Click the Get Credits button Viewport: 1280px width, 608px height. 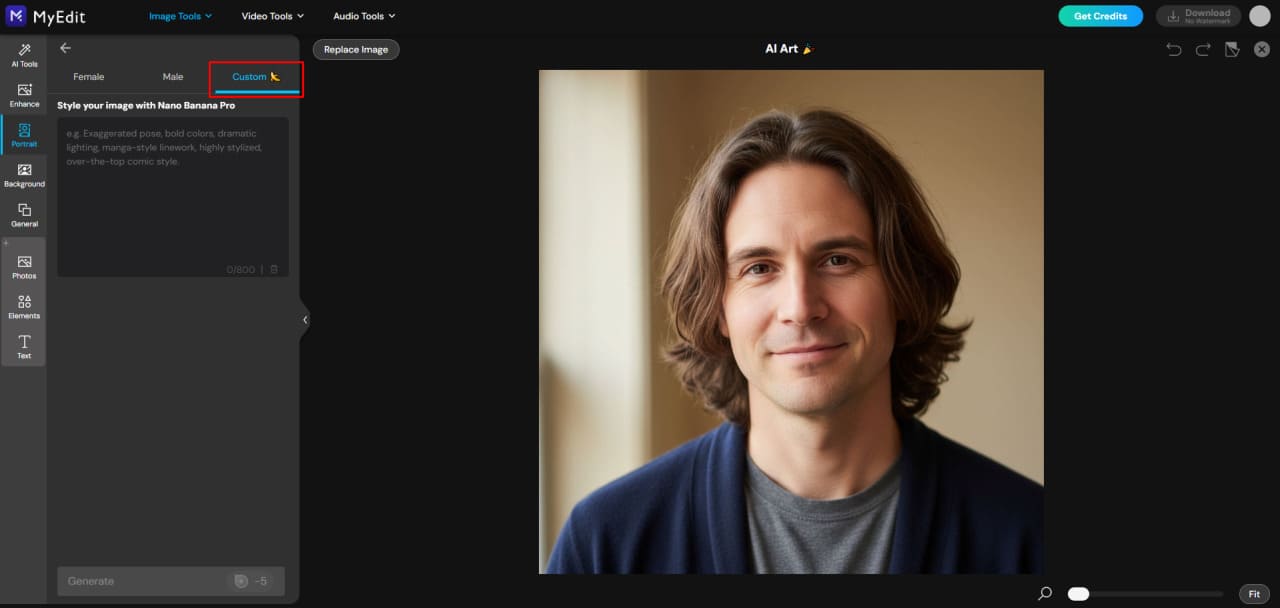click(1100, 16)
